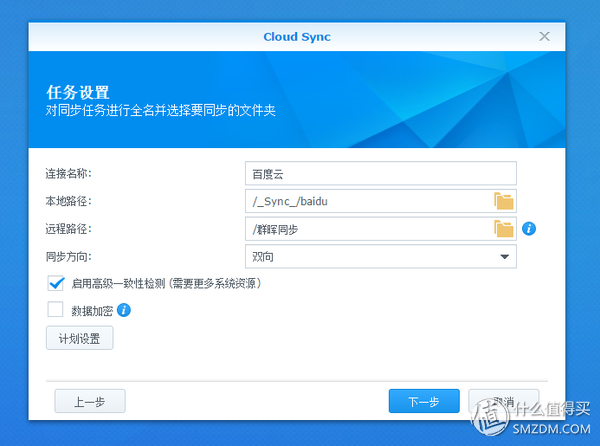Click Cloud Sync window title

[297, 37]
